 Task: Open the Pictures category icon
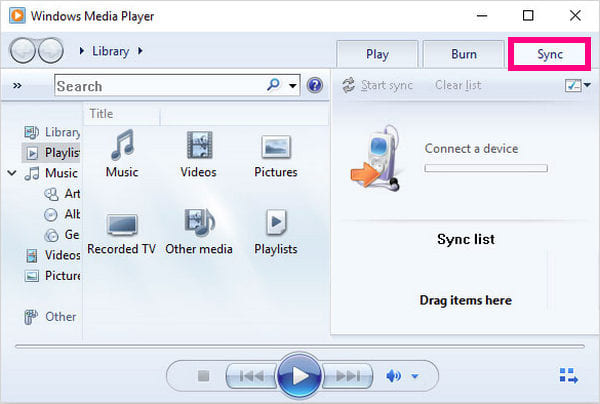click(x=276, y=147)
